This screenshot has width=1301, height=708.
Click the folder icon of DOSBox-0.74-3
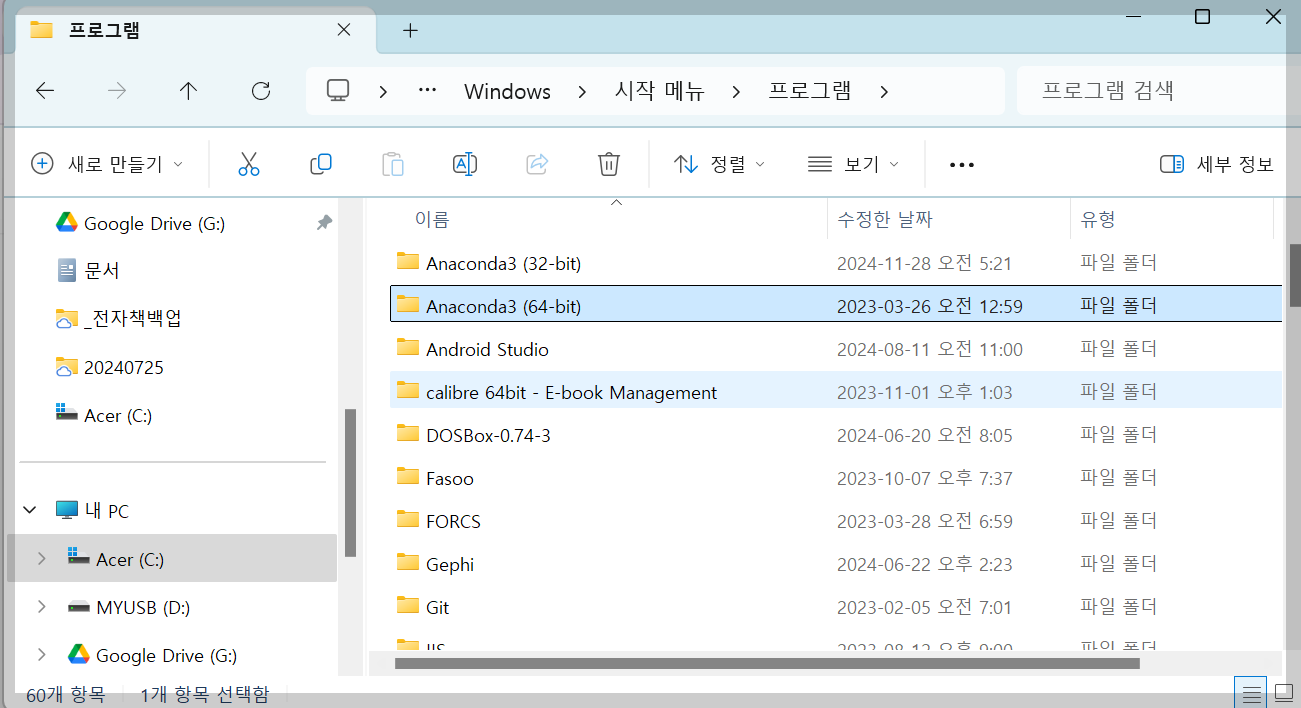click(407, 434)
